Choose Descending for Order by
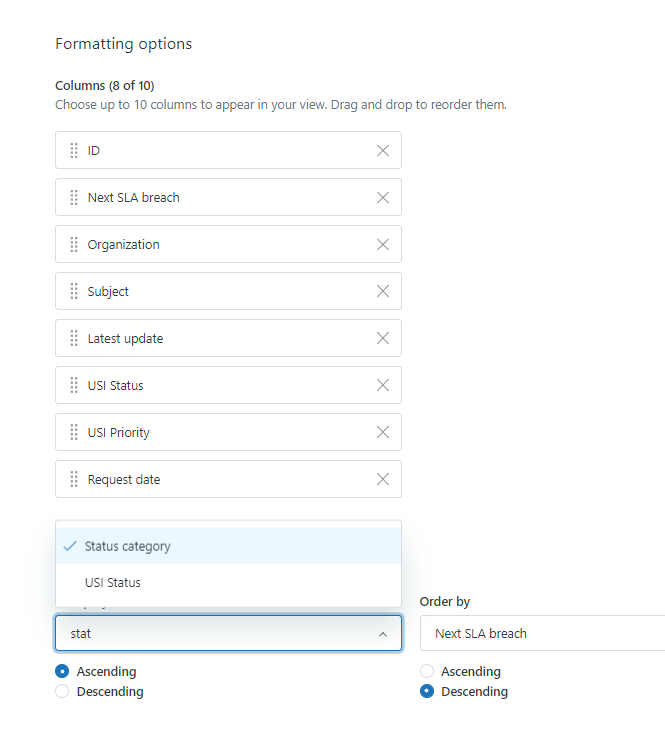Screen dimensions: 665x746 (428, 692)
